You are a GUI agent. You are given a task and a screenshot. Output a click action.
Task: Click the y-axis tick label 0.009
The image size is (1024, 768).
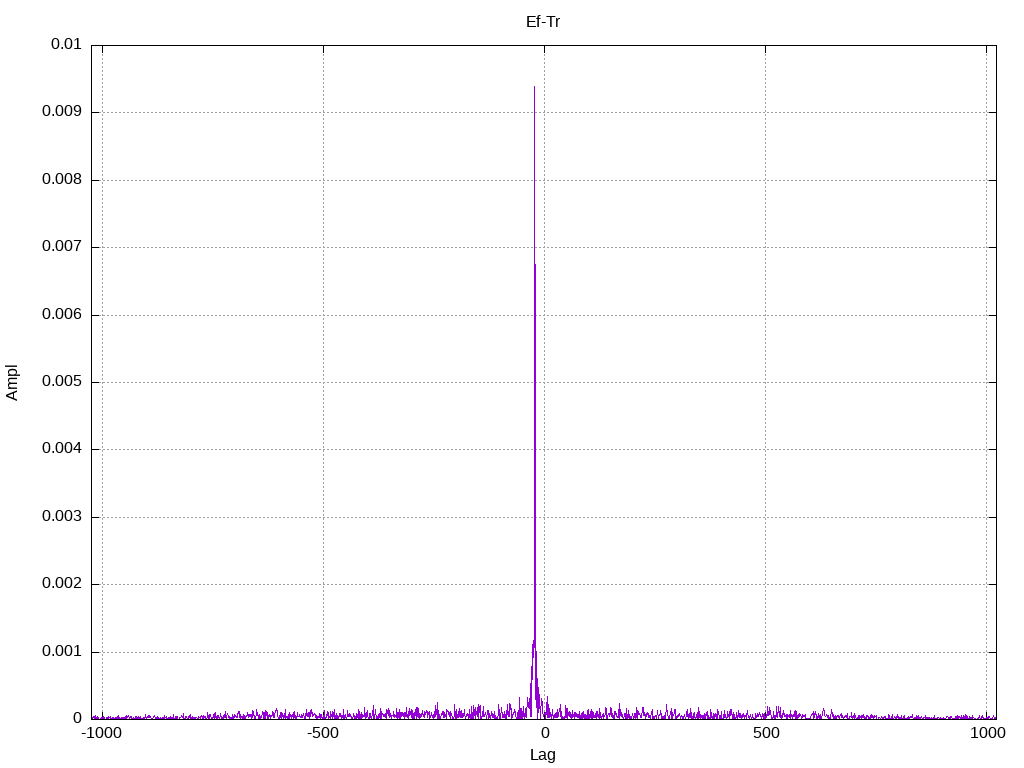tap(62, 112)
